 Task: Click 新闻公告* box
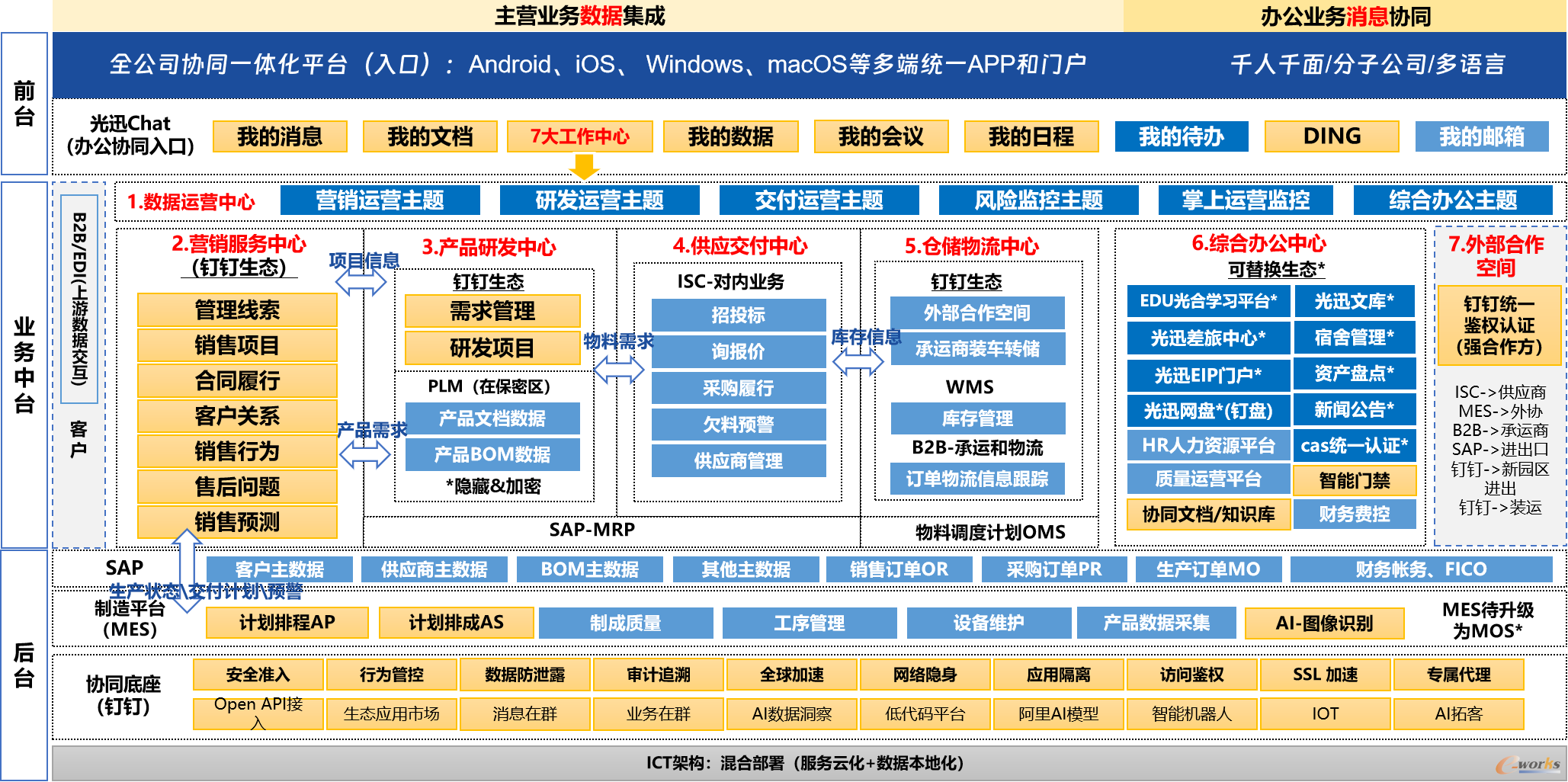point(1355,410)
